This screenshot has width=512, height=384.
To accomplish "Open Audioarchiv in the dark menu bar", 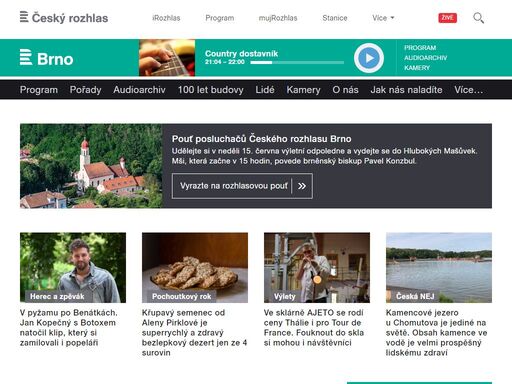I will (139, 90).
